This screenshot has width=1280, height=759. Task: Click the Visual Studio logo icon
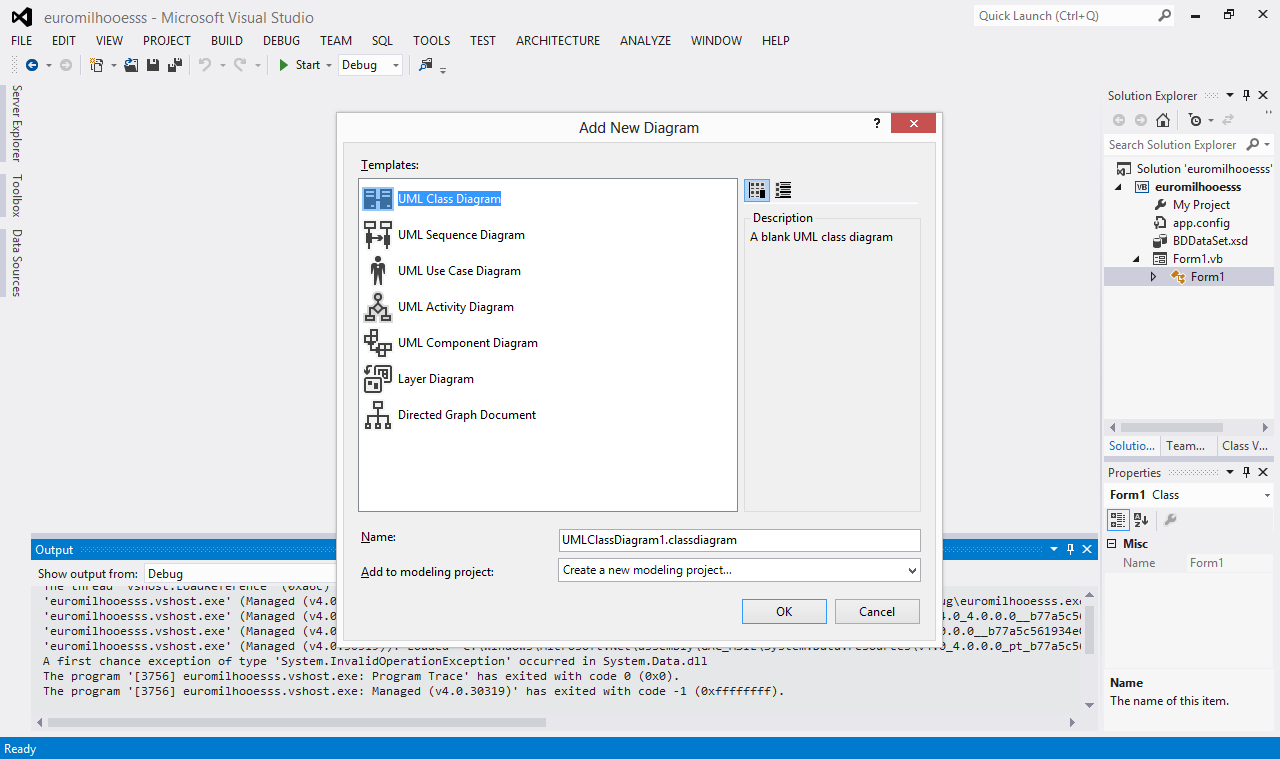21,17
